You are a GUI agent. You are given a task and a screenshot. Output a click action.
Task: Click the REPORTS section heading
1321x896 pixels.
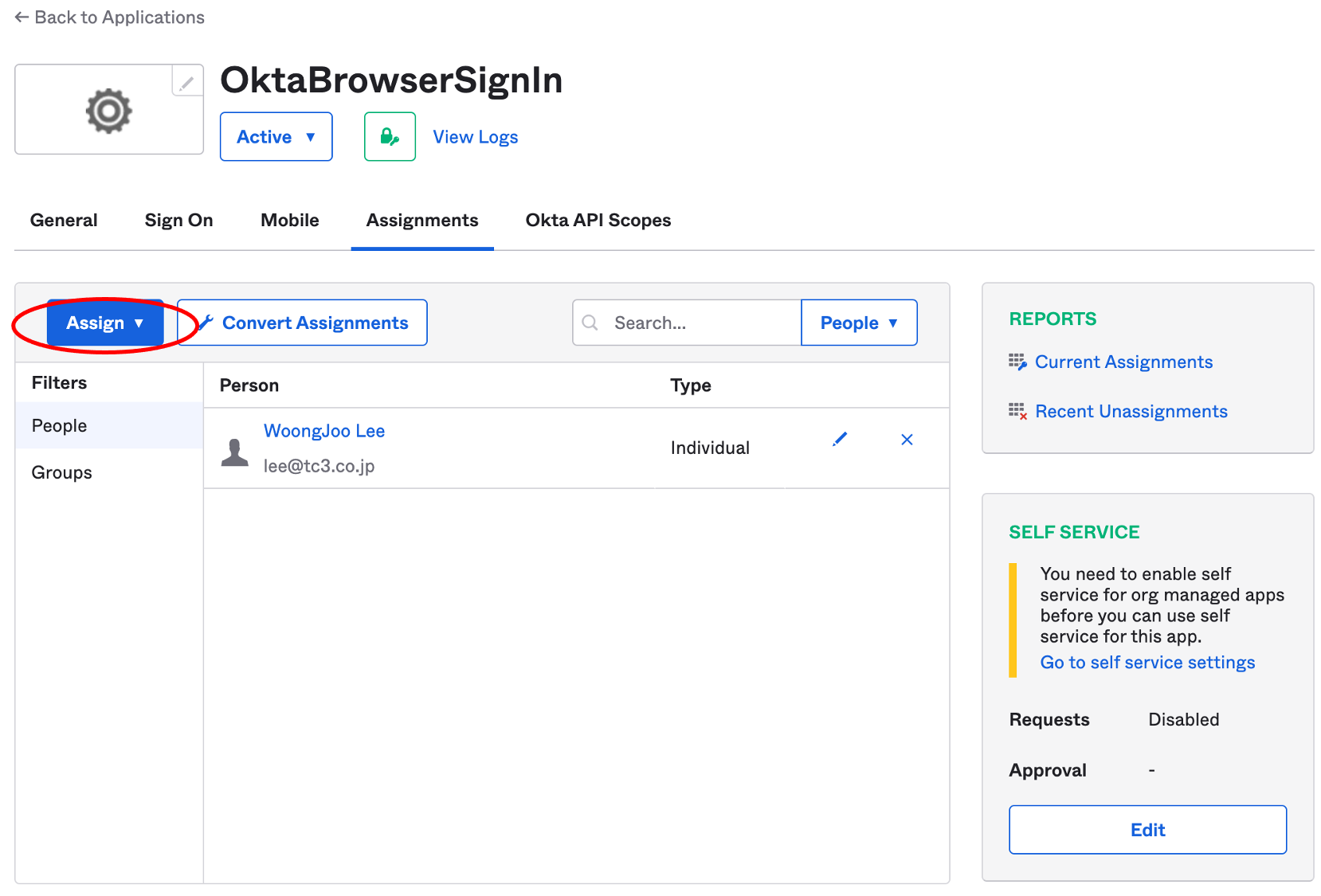pos(1052,319)
